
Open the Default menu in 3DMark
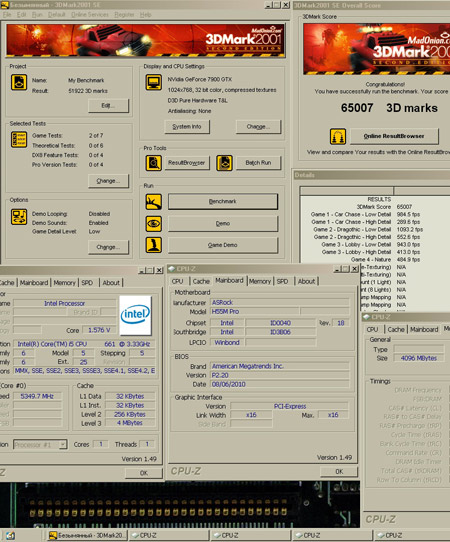[x=56, y=15]
